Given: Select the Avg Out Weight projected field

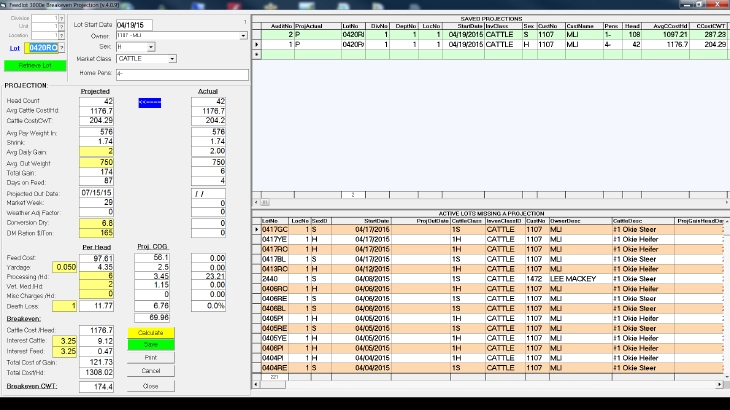Looking at the screenshot, I should (99, 162).
